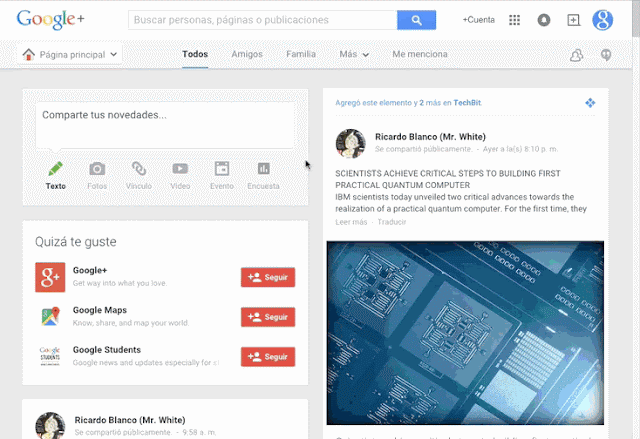The image size is (640, 439).
Task: Click the blue search magnifier button
Action: click(x=416, y=20)
